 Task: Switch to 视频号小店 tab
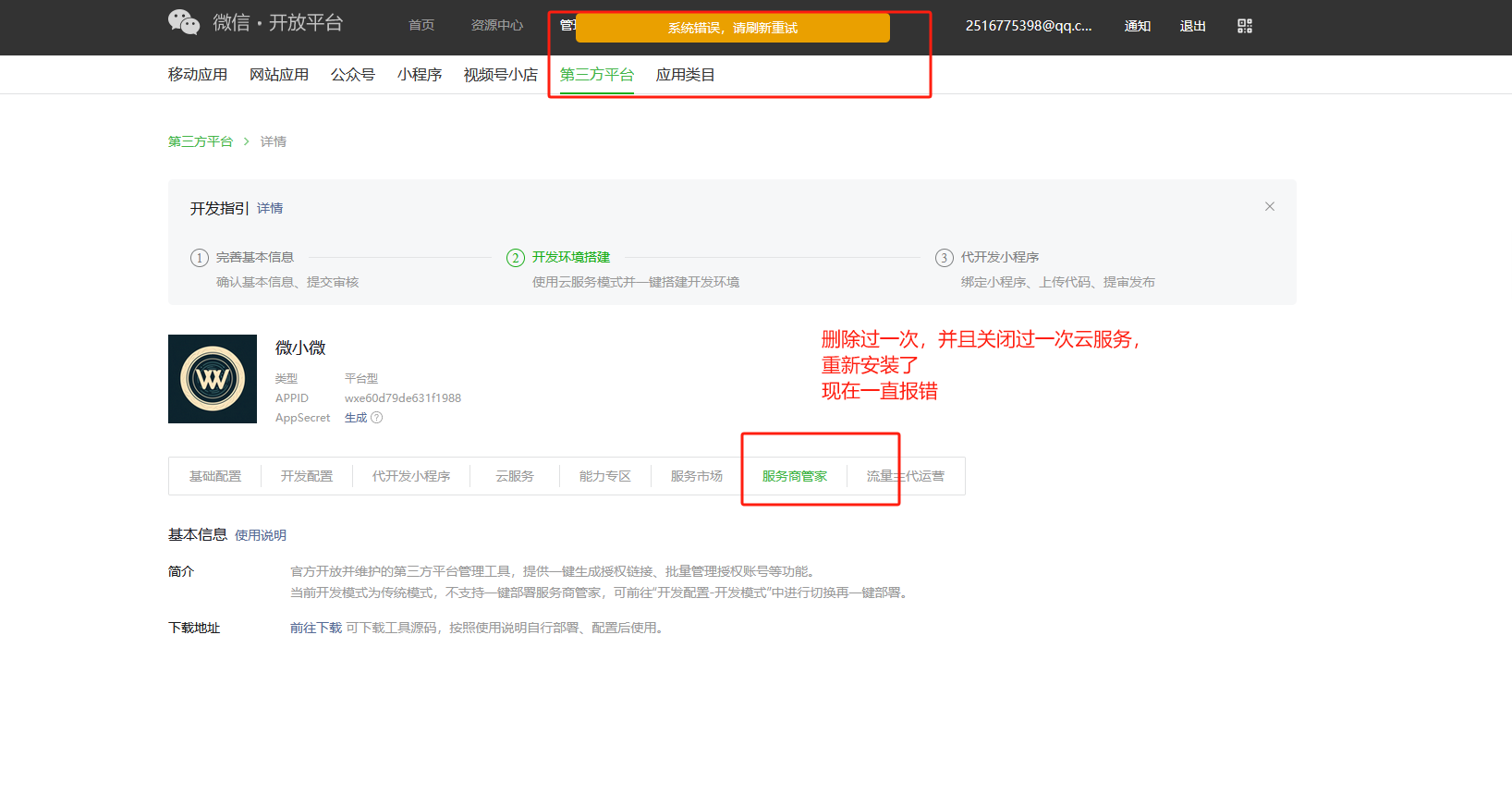[501, 75]
